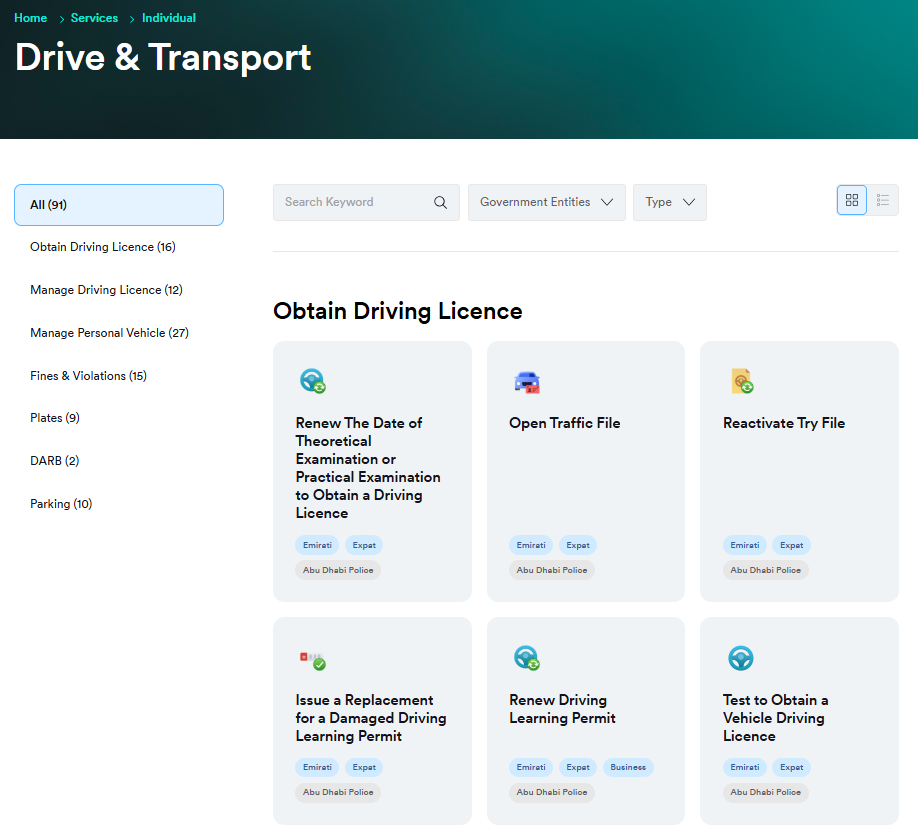Navigate to Services breadcrumb link
This screenshot has width=918, height=839.
click(x=94, y=18)
